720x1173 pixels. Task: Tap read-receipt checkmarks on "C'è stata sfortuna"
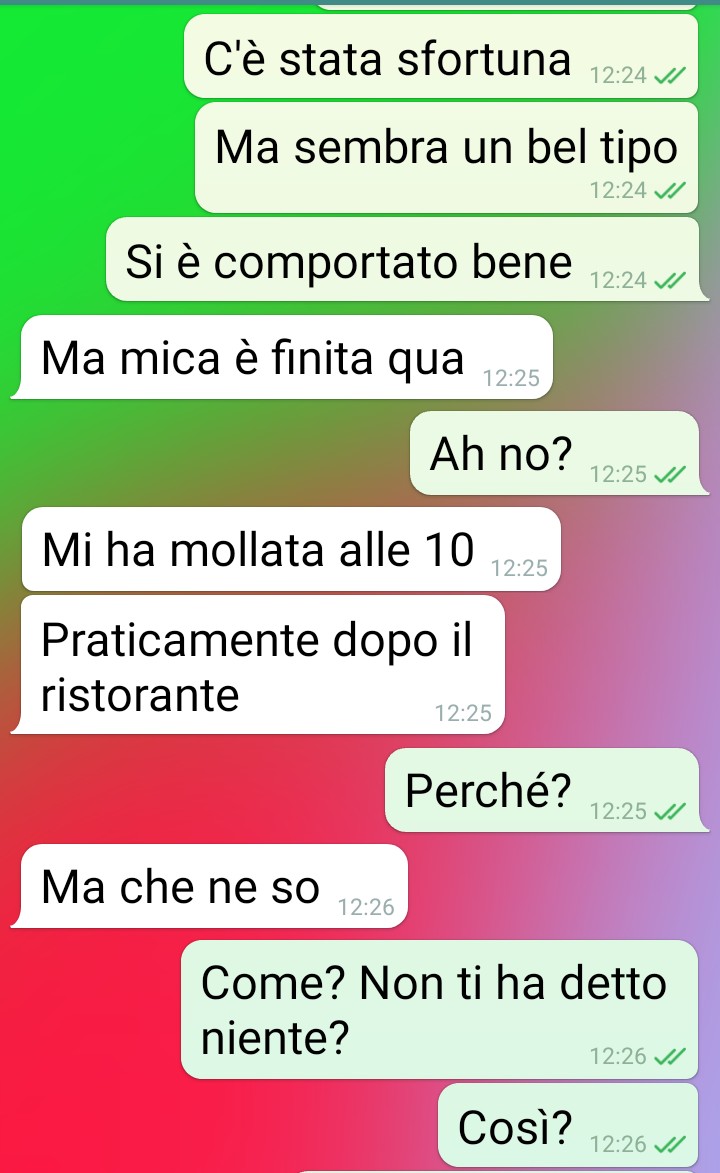670,76
